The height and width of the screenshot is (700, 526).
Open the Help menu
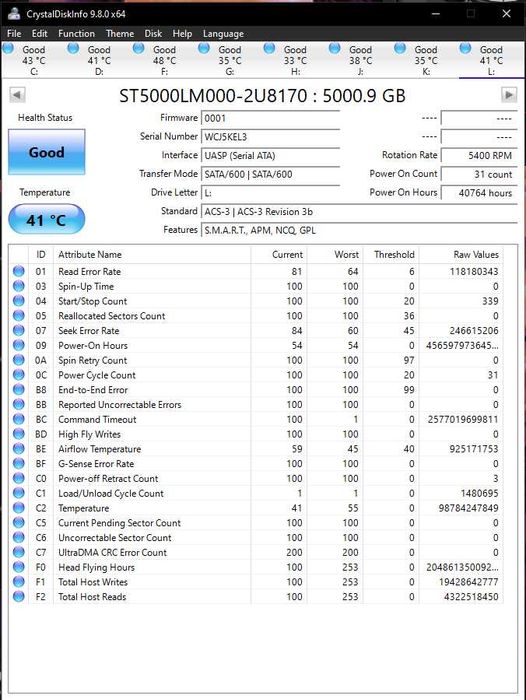(182, 33)
